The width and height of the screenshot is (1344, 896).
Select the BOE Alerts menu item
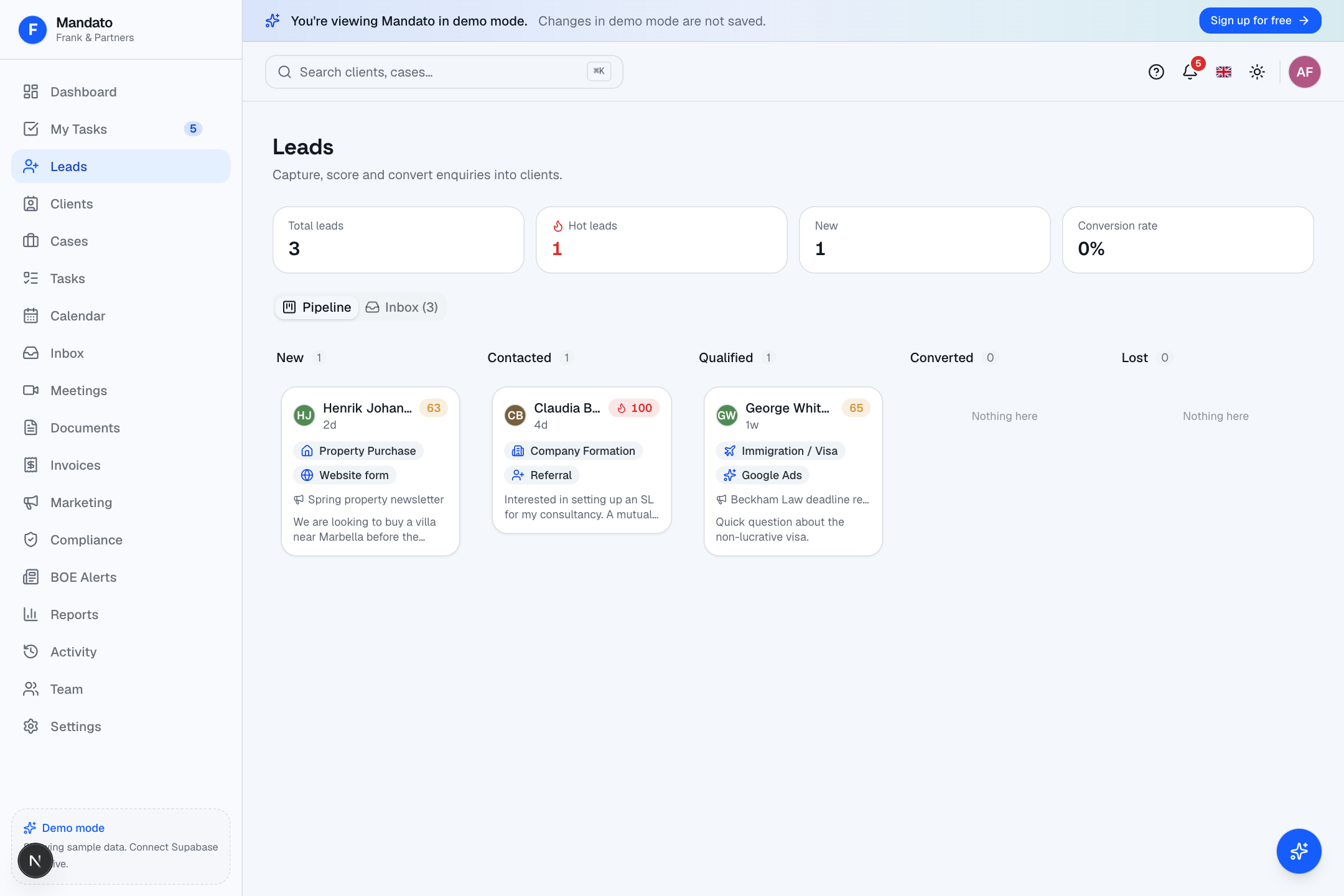[121, 577]
